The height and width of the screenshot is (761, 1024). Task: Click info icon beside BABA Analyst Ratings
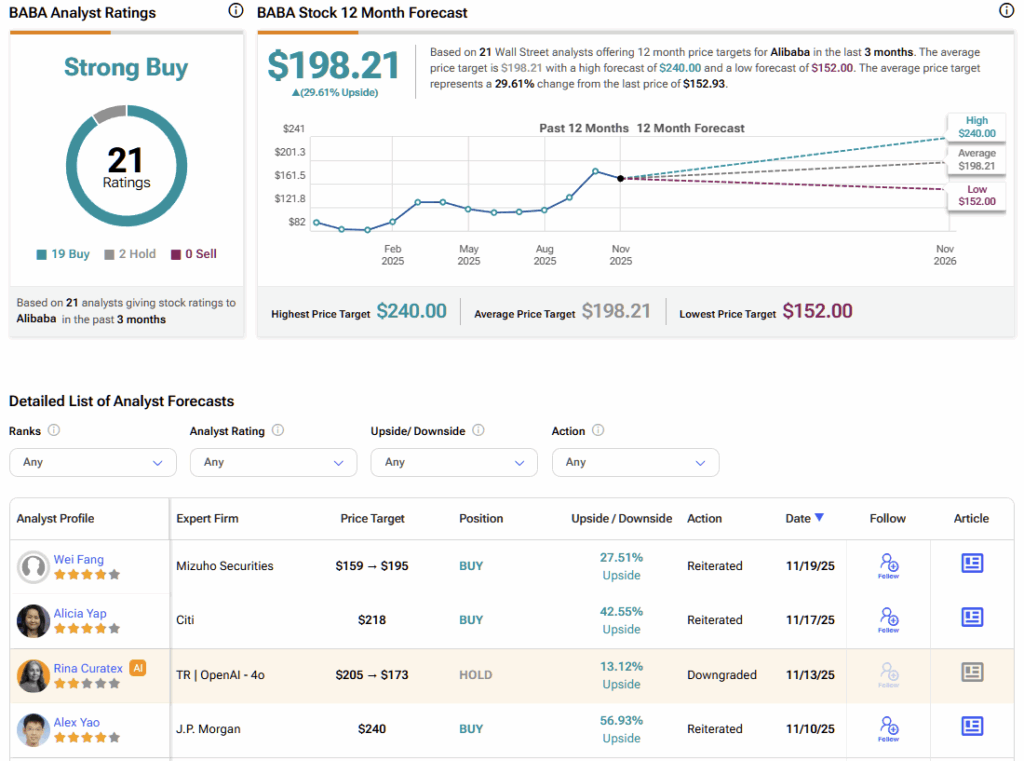pos(235,11)
